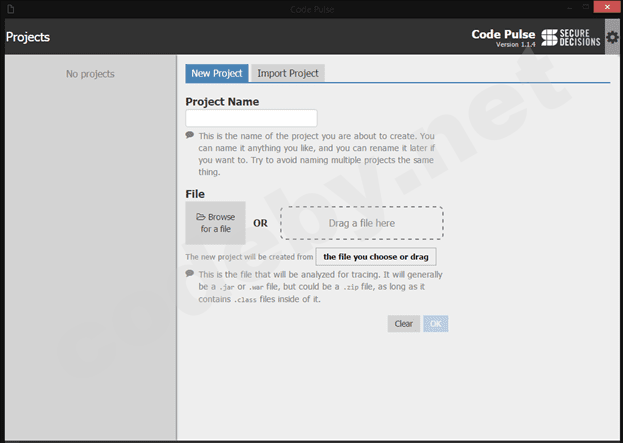Minimize the Code Pulse window
This screenshot has width=623, height=443.
click(x=569, y=7)
